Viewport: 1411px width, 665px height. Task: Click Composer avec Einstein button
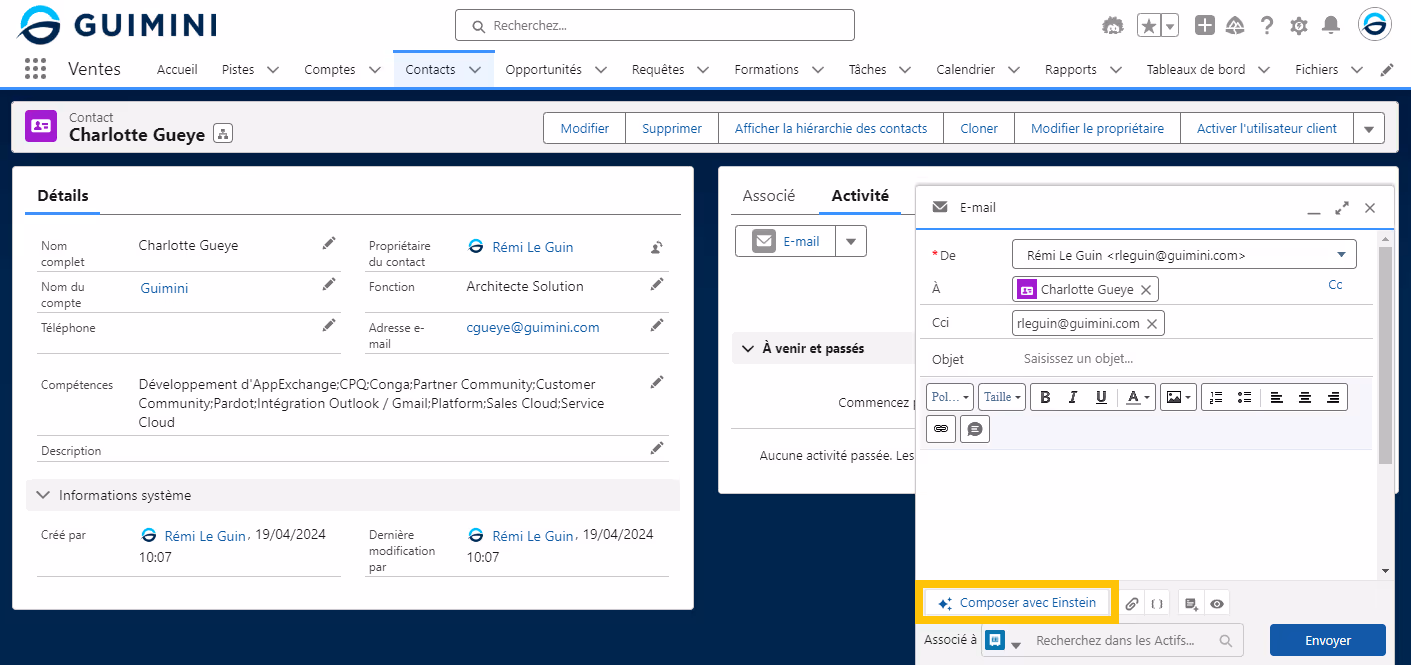click(1017, 603)
